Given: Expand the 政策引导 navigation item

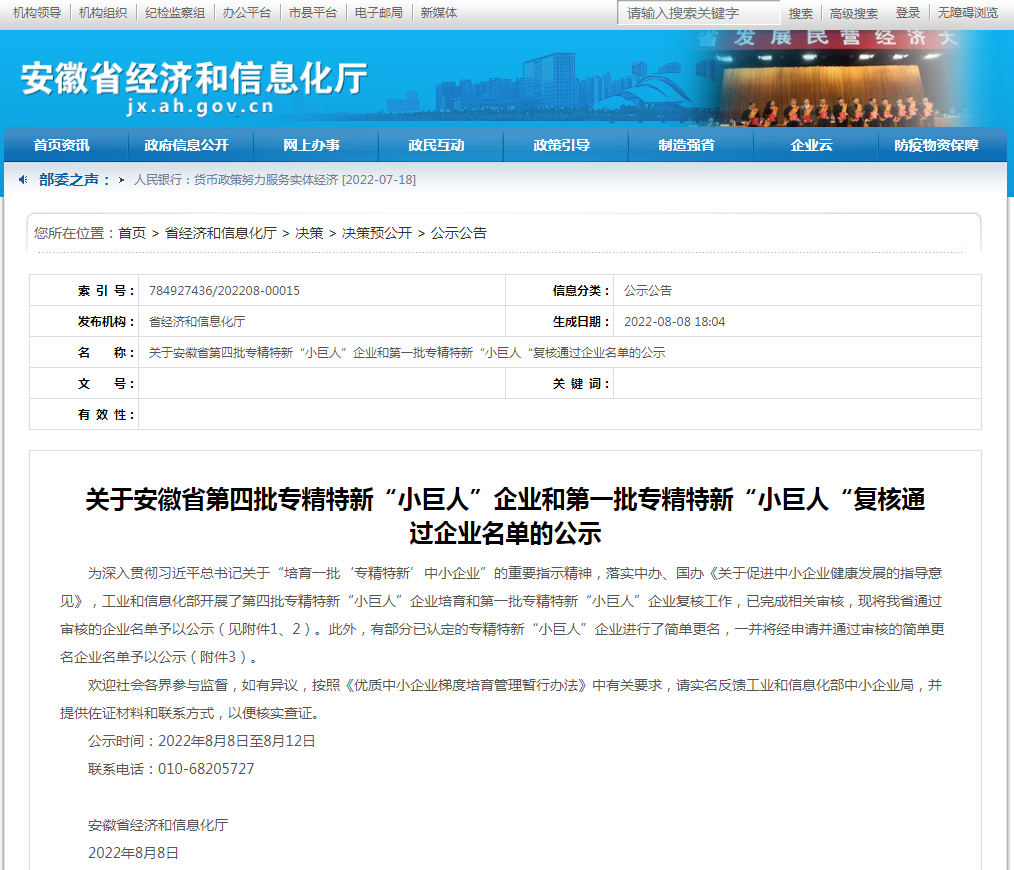Looking at the screenshot, I should [x=562, y=146].
